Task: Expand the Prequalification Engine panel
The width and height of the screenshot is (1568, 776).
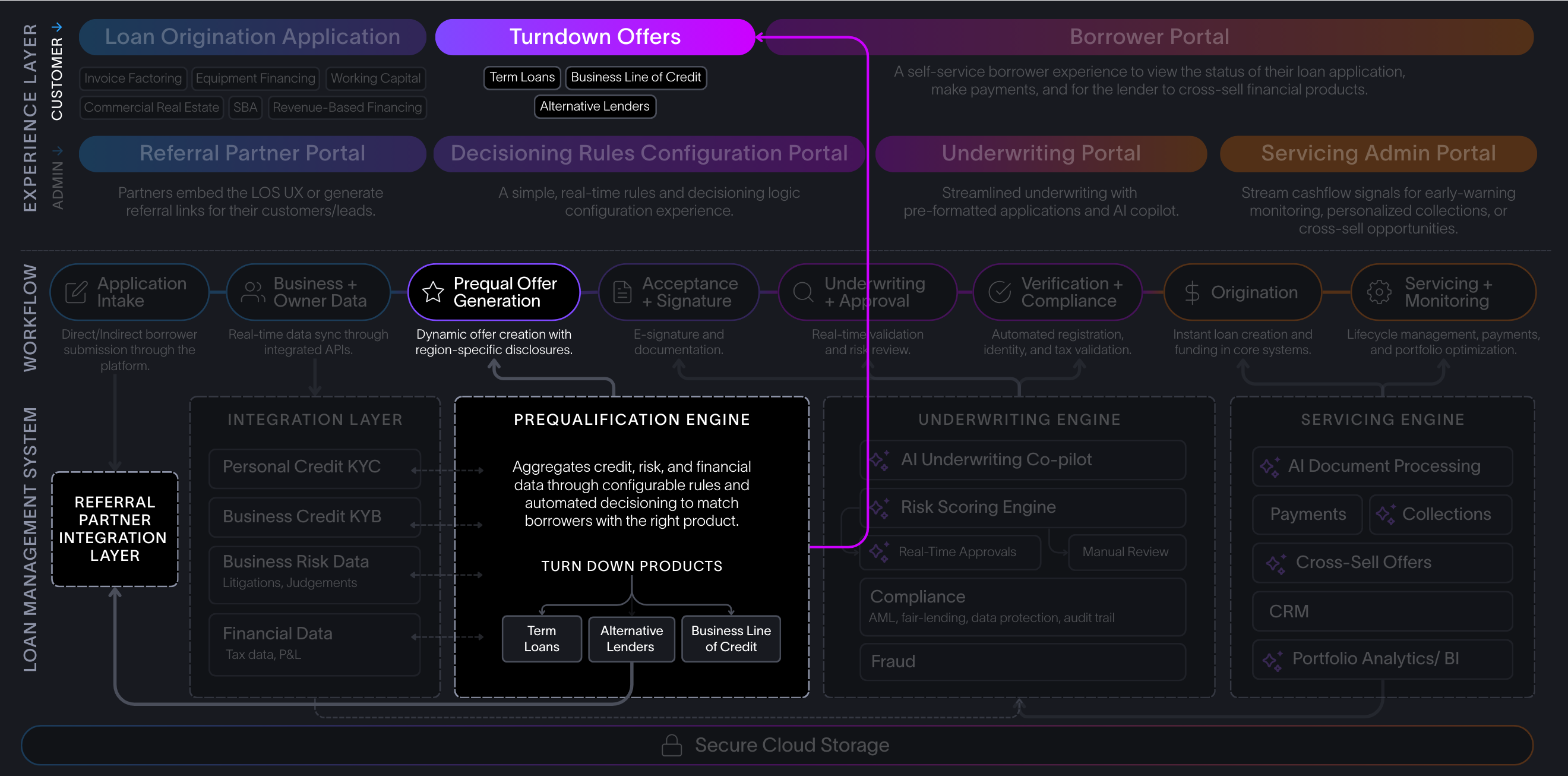Action: 631,419
